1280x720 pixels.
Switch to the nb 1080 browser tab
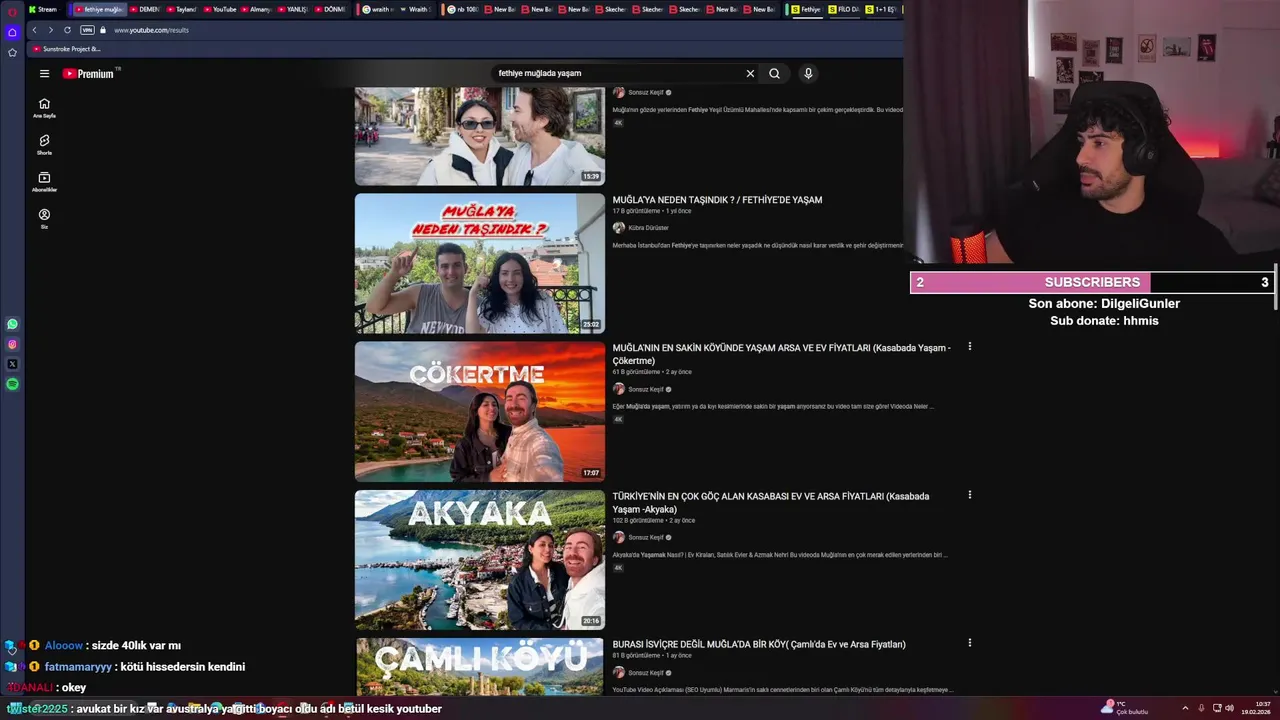point(463,9)
